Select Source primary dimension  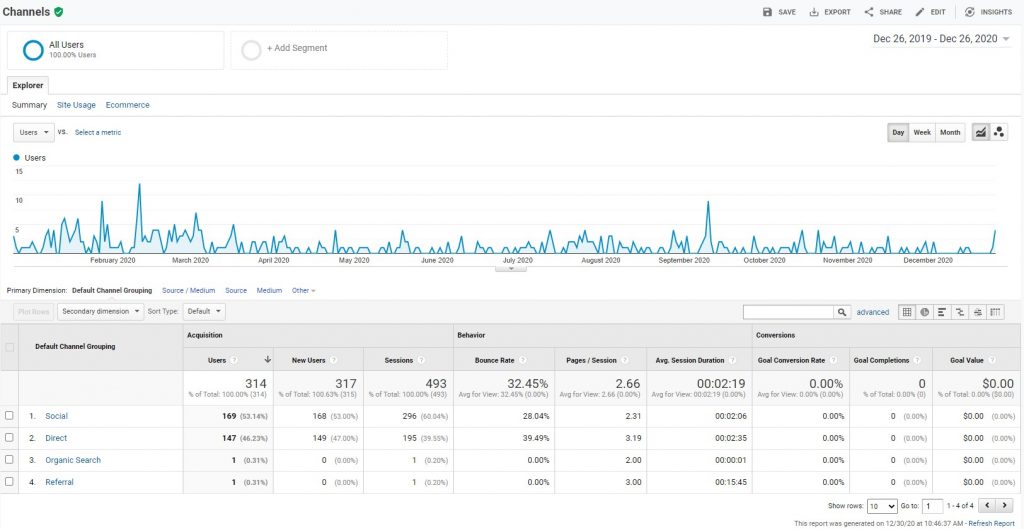click(236, 291)
